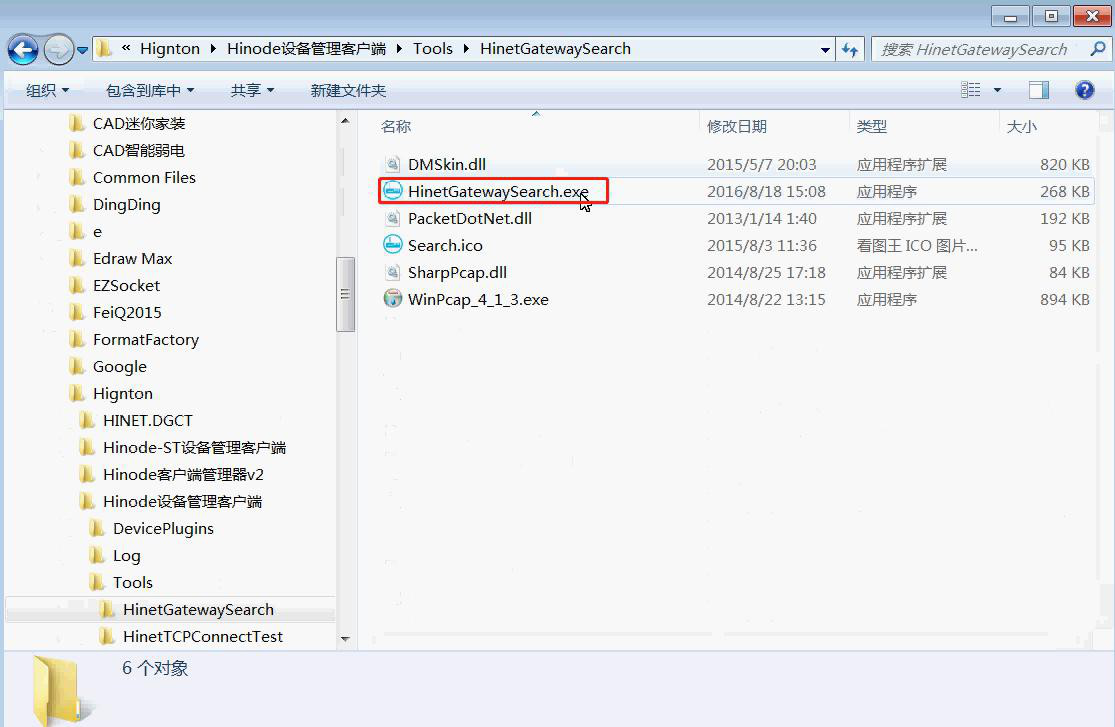1115x727 pixels.
Task: Change view with the view mode icon
Action: tap(971, 90)
